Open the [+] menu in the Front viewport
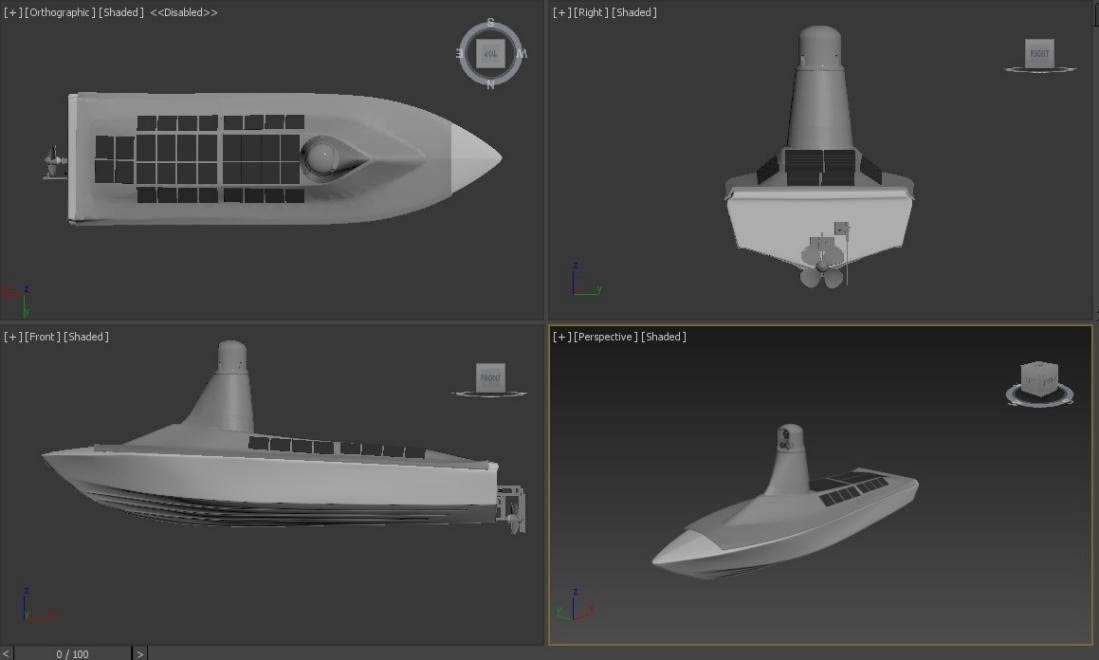1099x660 pixels. tap(12, 337)
